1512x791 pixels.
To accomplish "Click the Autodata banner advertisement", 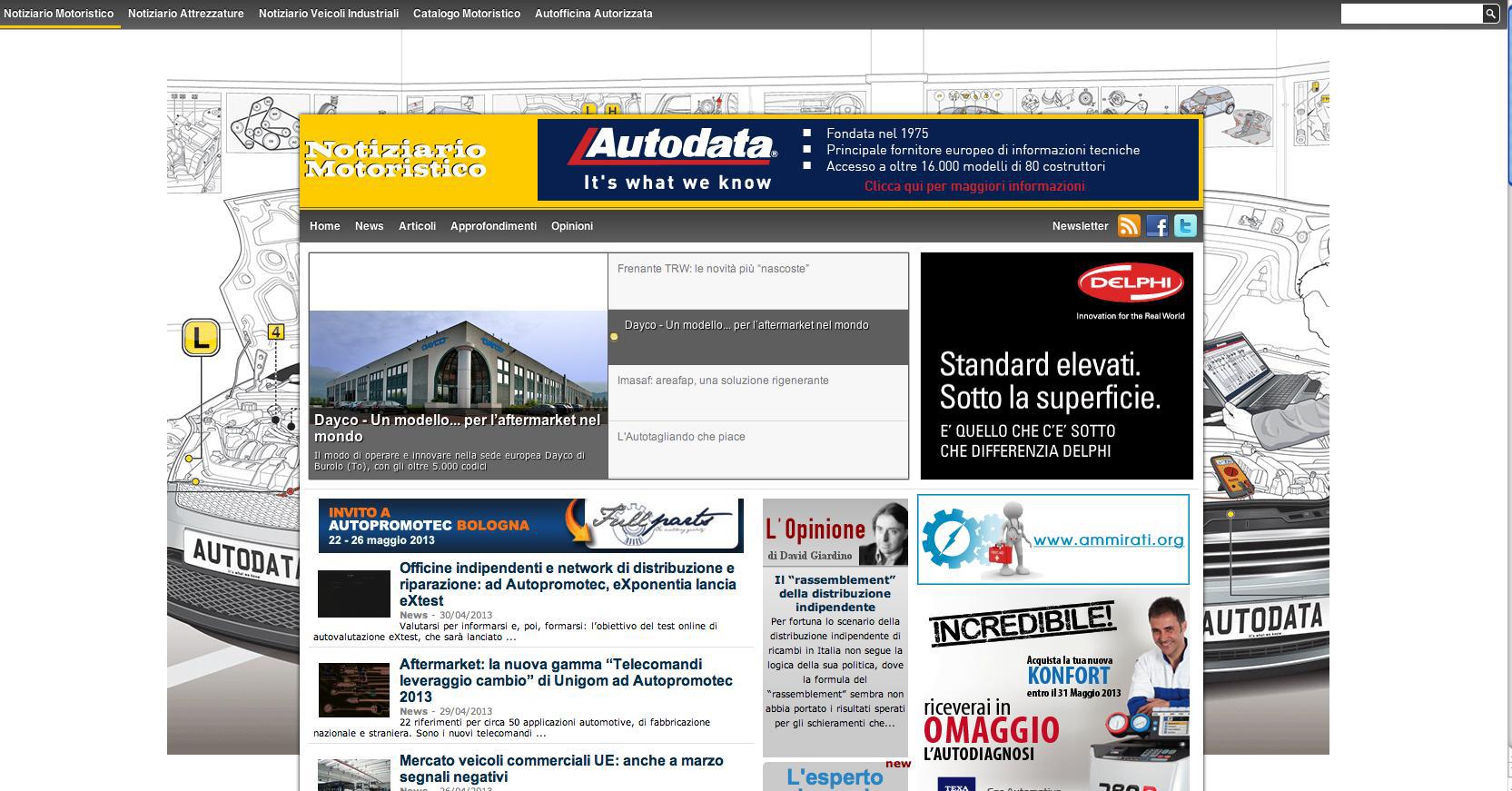I will pos(868,160).
